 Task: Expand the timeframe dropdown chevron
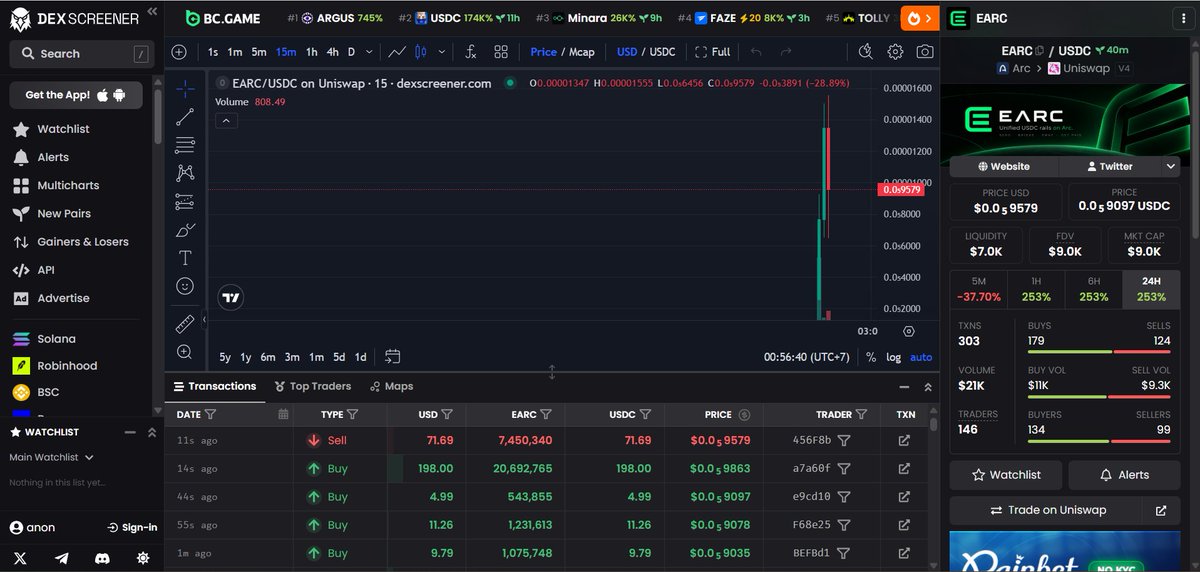370,52
